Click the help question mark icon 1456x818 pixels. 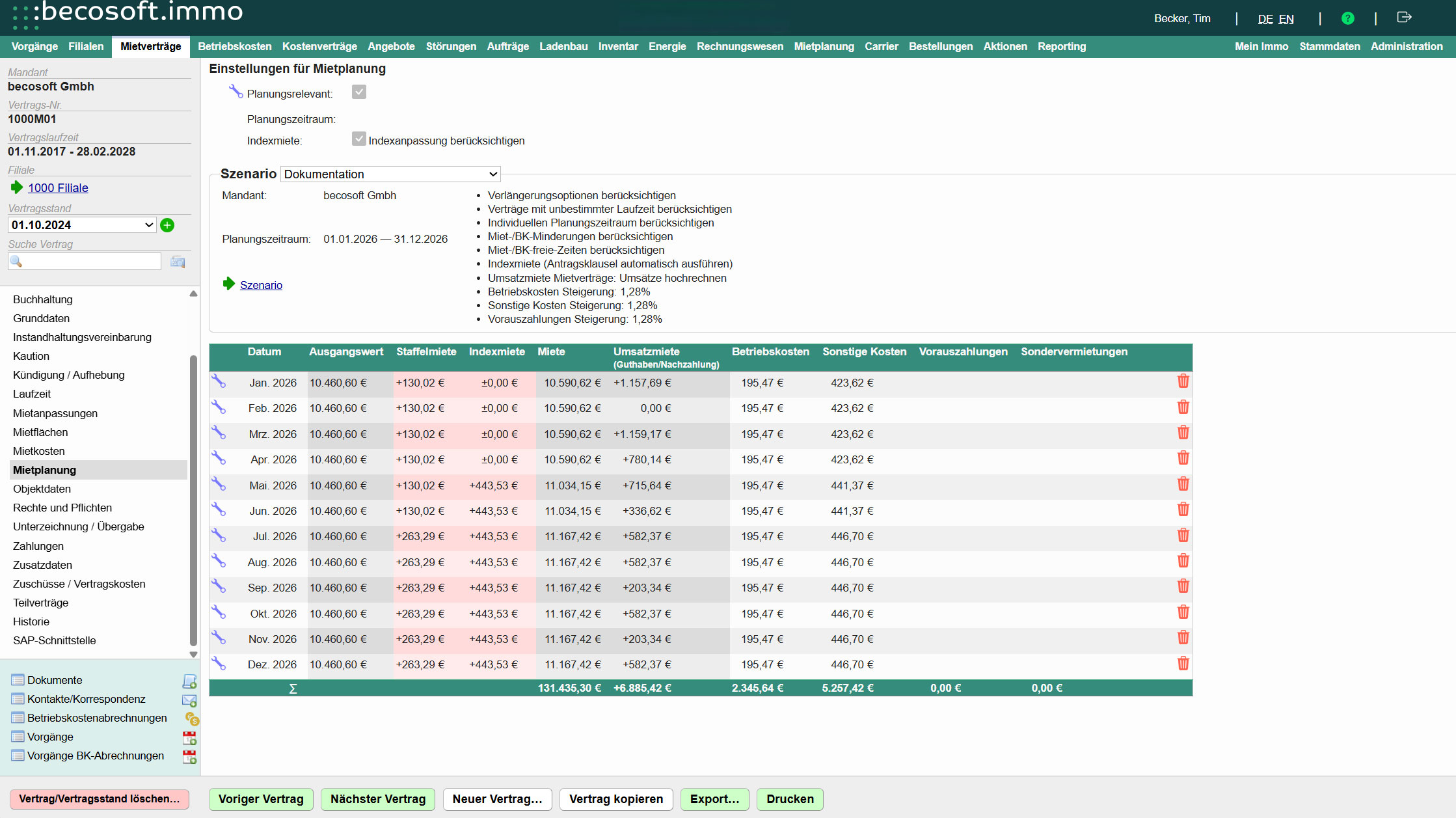(1347, 18)
